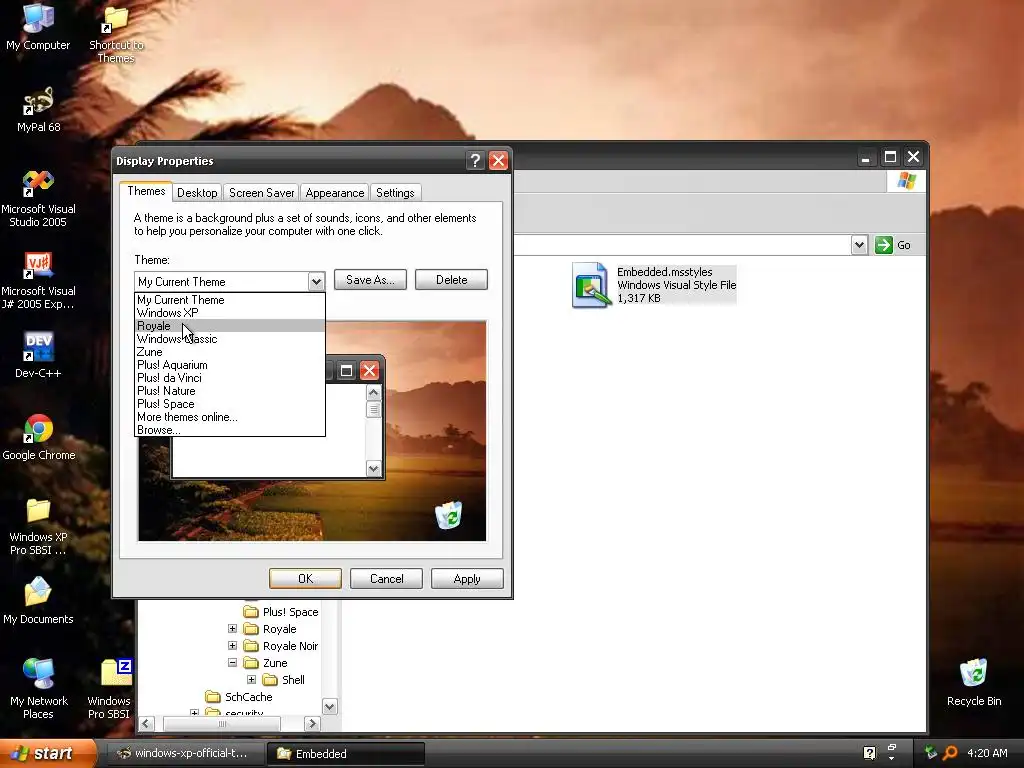Choose Plus! Aquarium from the theme list
The height and width of the screenshot is (768, 1024).
pyautogui.click(x=230, y=365)
